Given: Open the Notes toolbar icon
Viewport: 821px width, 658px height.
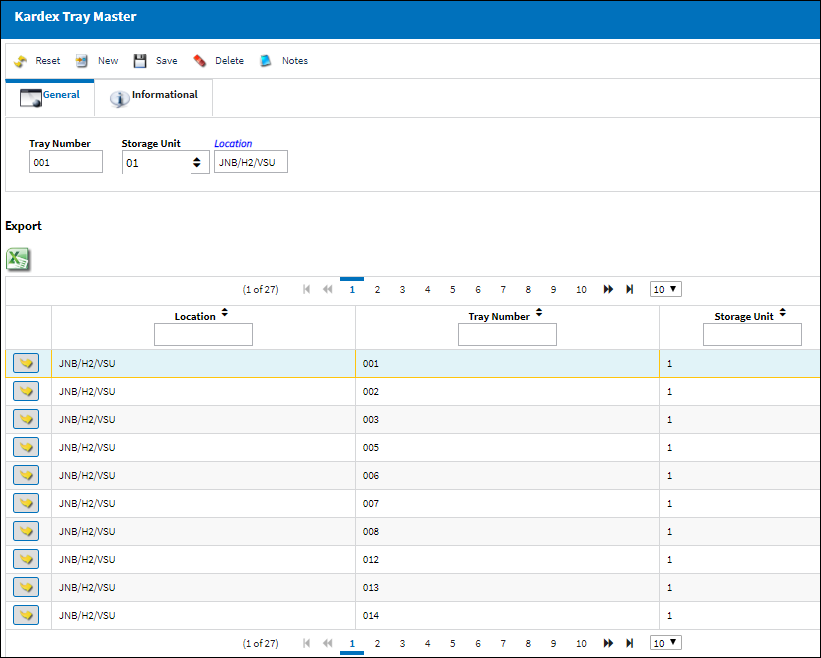Looking at the screenshot, I should pyautogui.click(x=265, y=61).
